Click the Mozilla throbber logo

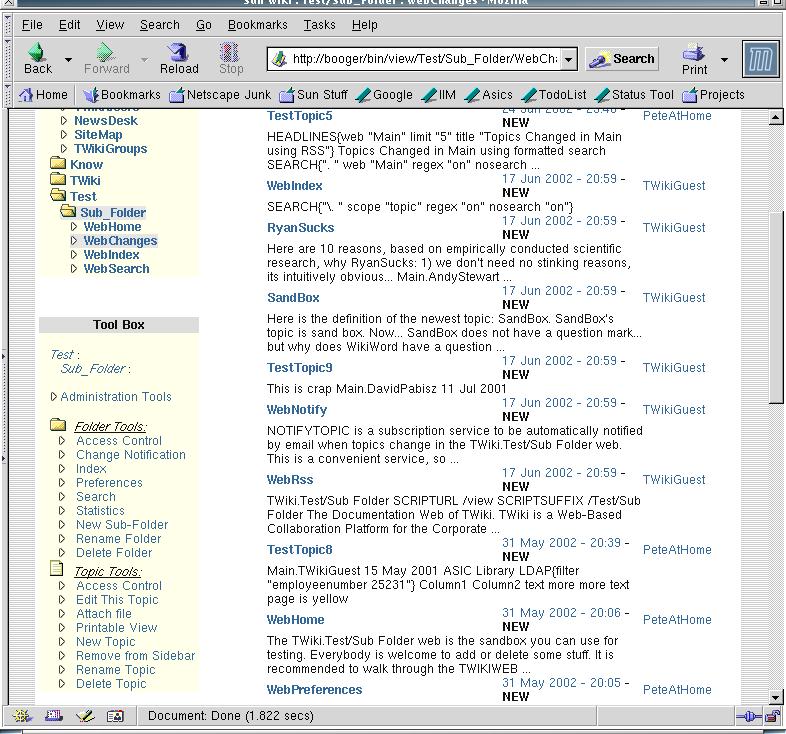760,60
